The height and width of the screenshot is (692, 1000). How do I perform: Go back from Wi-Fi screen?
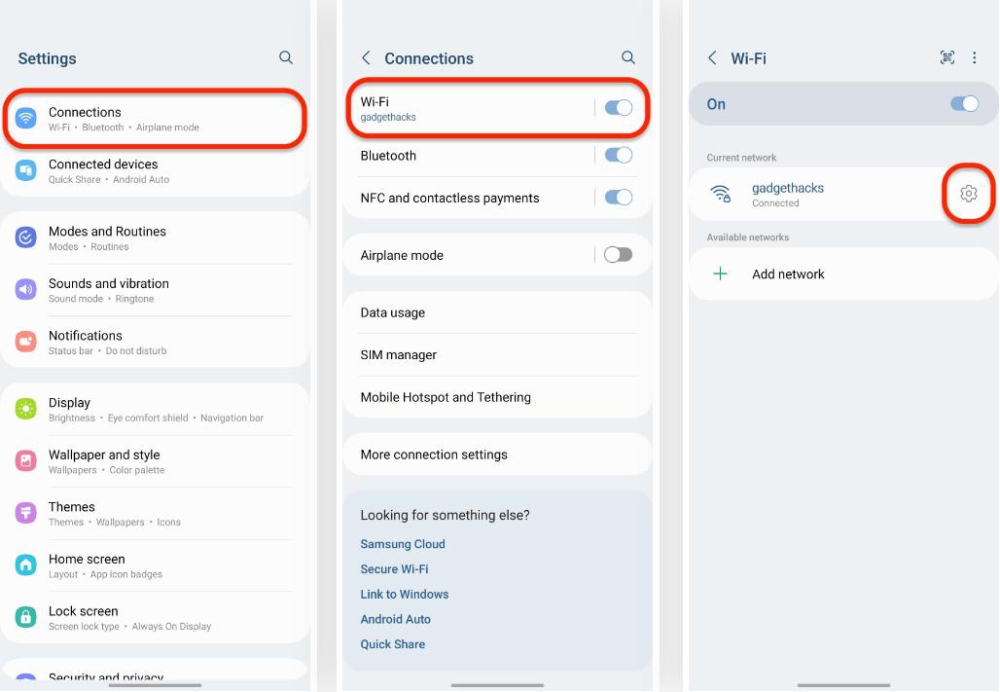click(712, 58)
